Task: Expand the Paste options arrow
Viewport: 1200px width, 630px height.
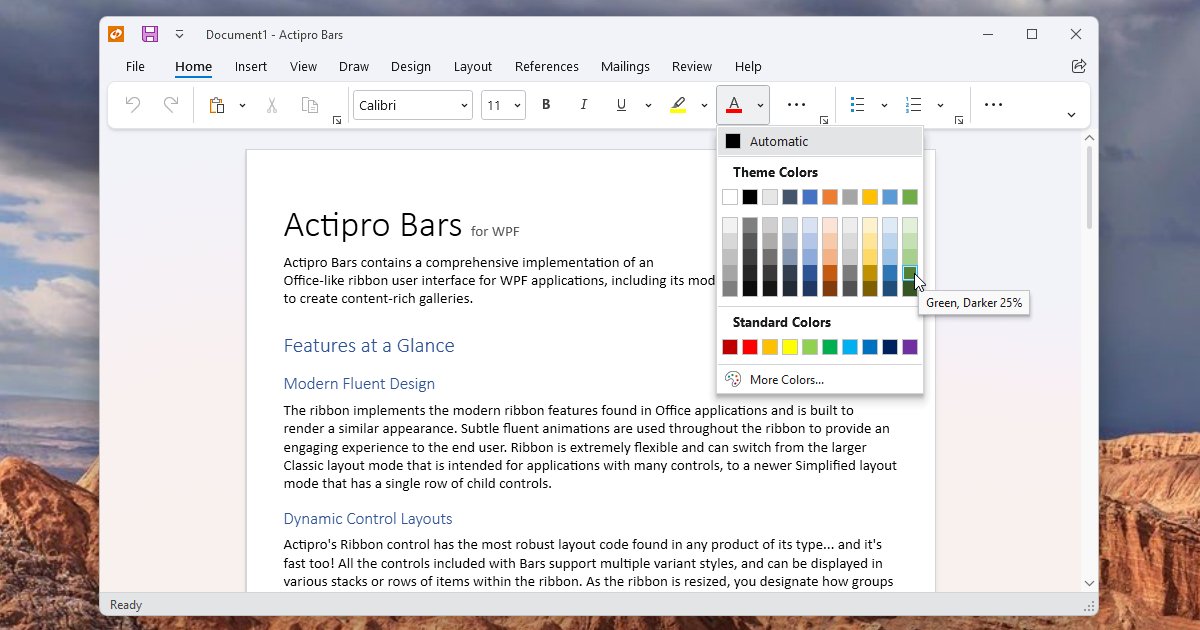Action: (x=242, y=105)
